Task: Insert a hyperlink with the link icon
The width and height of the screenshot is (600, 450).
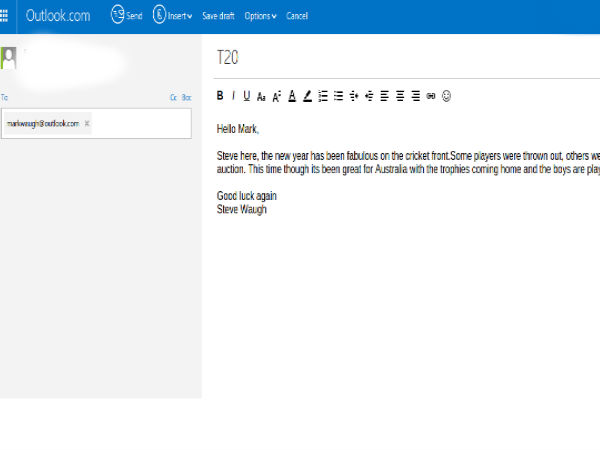Action: coord(431,96)
